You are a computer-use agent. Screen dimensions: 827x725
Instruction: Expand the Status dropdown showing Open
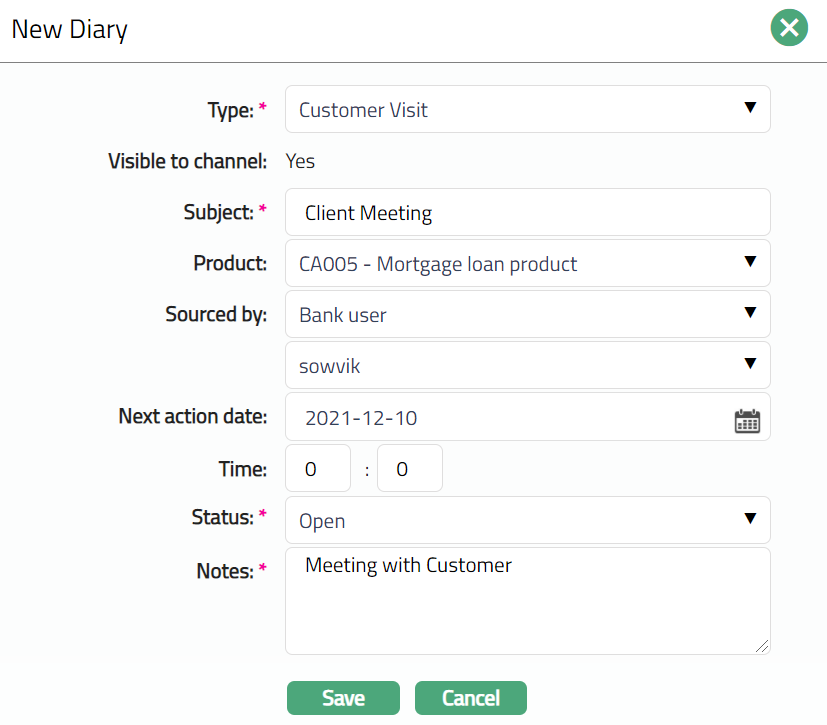coord(527,521)
